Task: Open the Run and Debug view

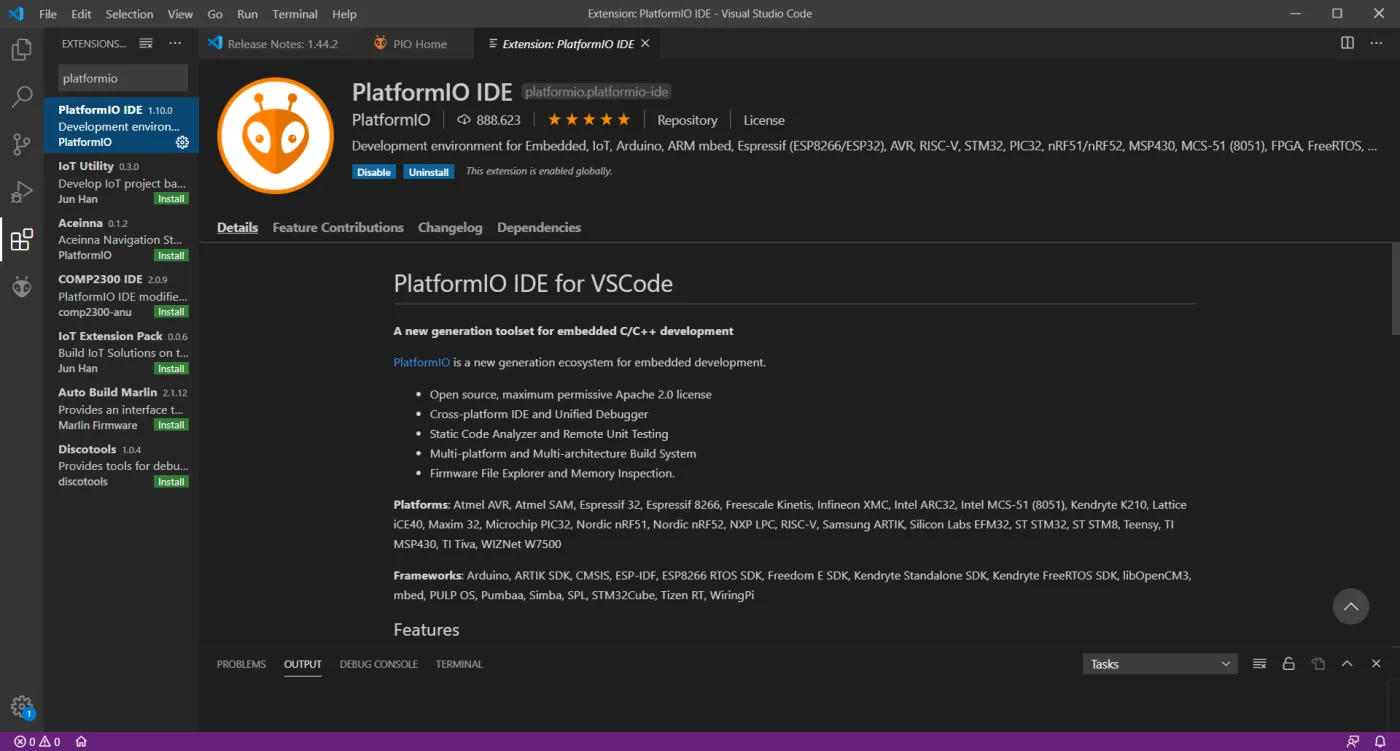Action: click(21, 192)
